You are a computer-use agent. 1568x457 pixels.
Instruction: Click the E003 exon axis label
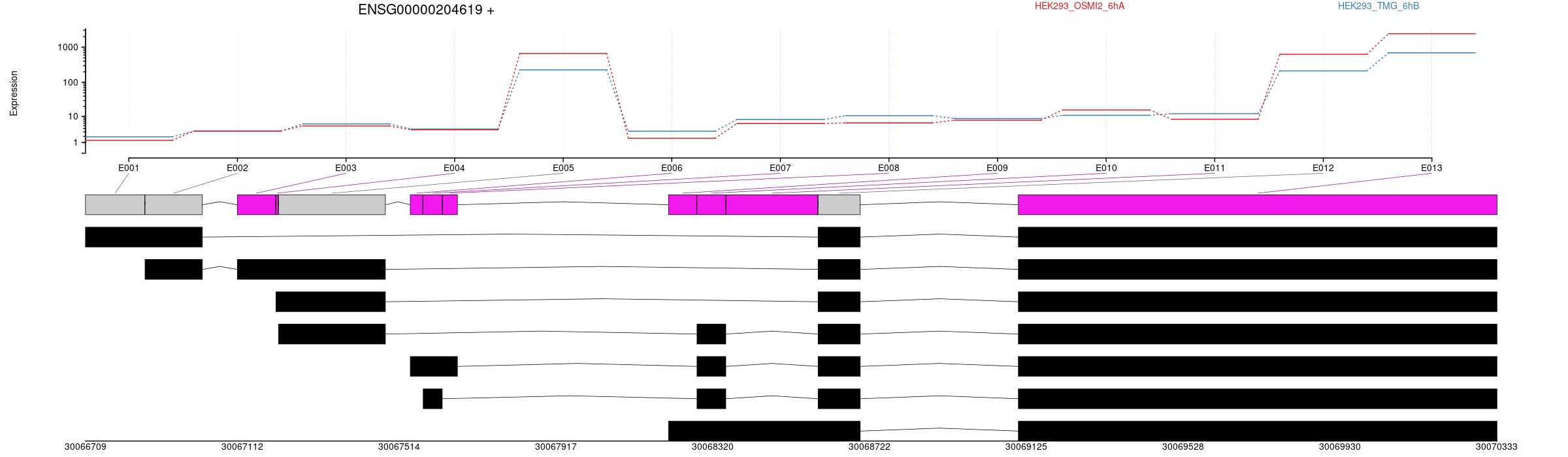[x=346, y=168]
